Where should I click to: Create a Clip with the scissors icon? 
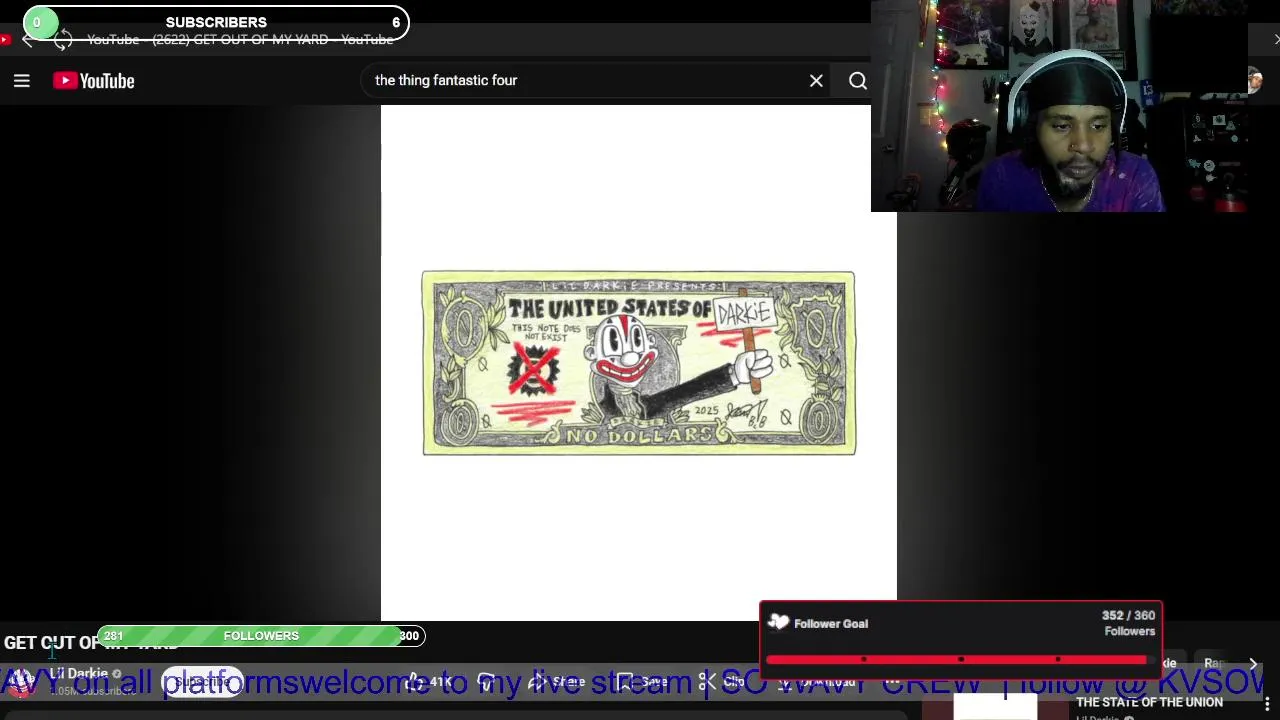722,682
